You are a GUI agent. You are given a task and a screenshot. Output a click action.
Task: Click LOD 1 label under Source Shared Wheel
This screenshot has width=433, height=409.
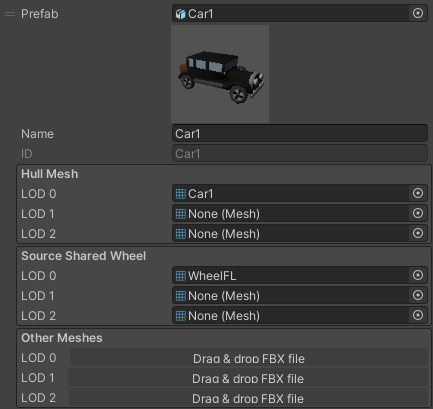[38, 296]
